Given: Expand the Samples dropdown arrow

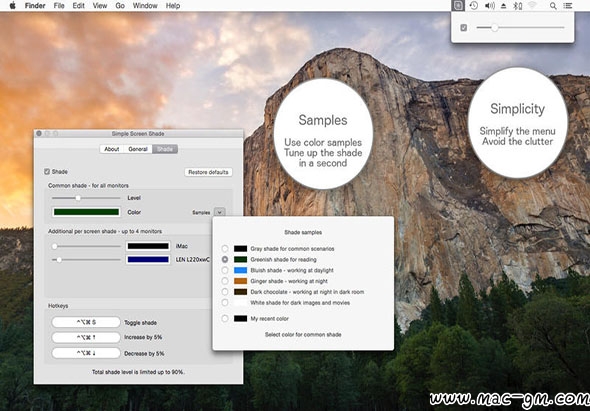Looking at the screenshot, I should [x=219, y=212].
